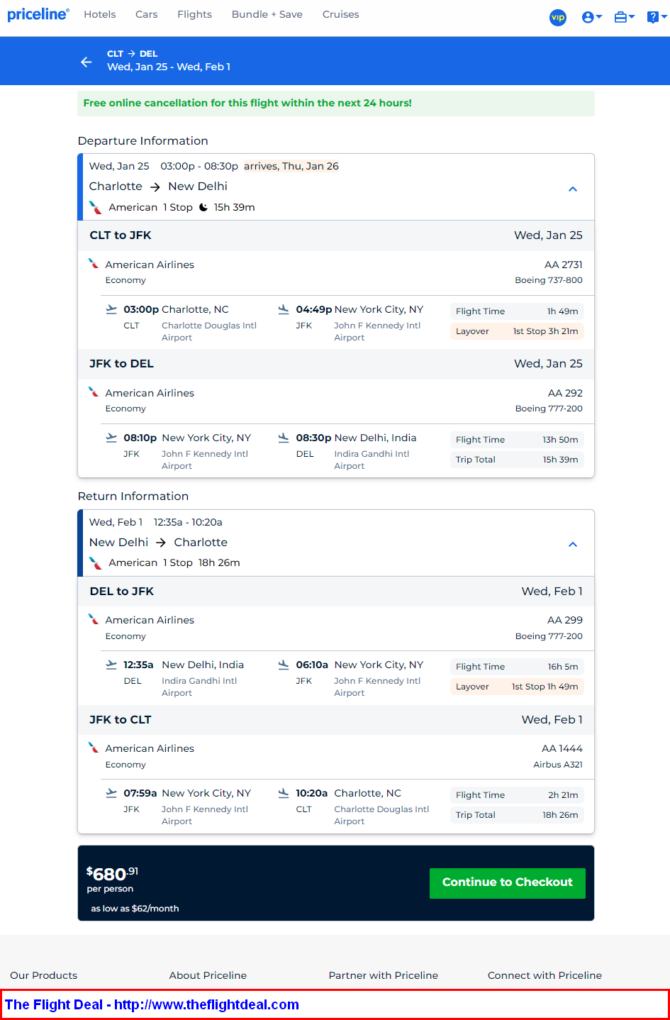
Task: Go to the Cruises section
Action: click(340, 14)
